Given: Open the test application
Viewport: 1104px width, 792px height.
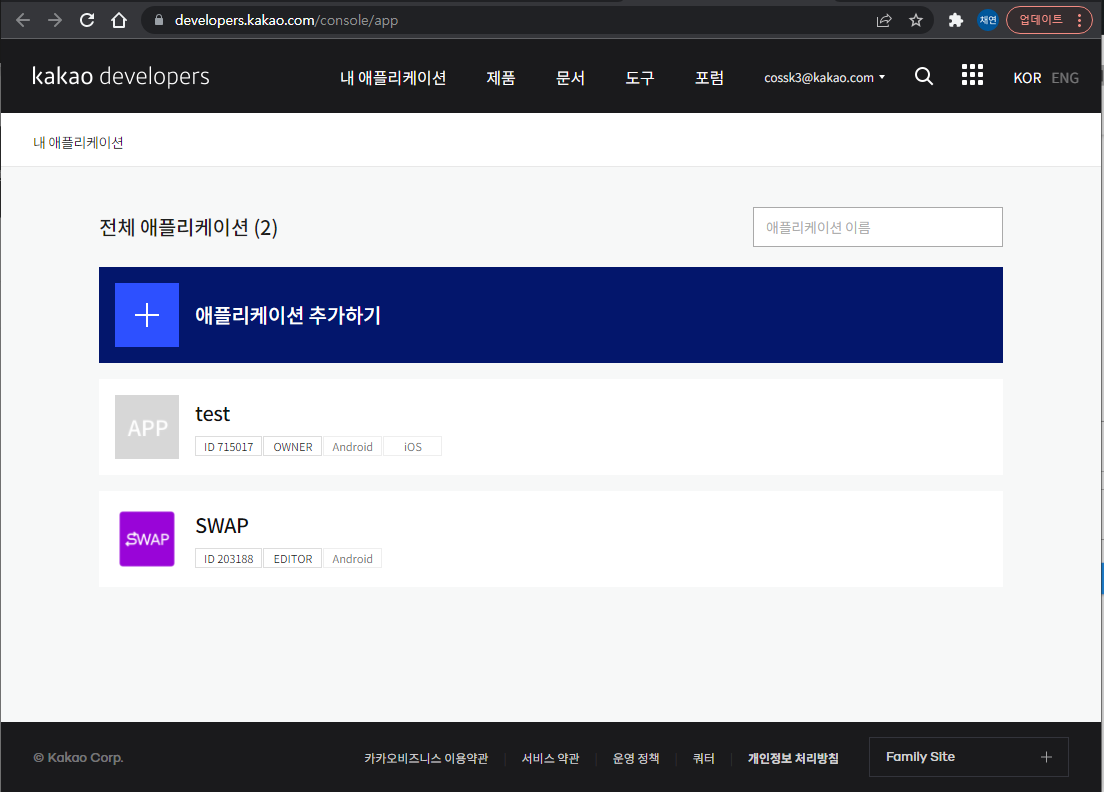Looking at the screenshot, I should pyautogui.click(x=213, y=413).
